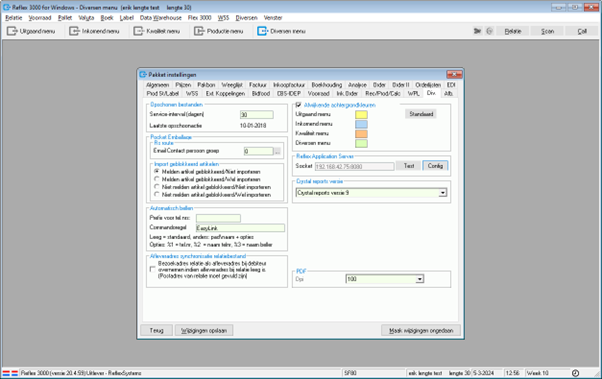Click the Service-interval (dagen) input field
The image size is (602, 379).
point(256,114)
